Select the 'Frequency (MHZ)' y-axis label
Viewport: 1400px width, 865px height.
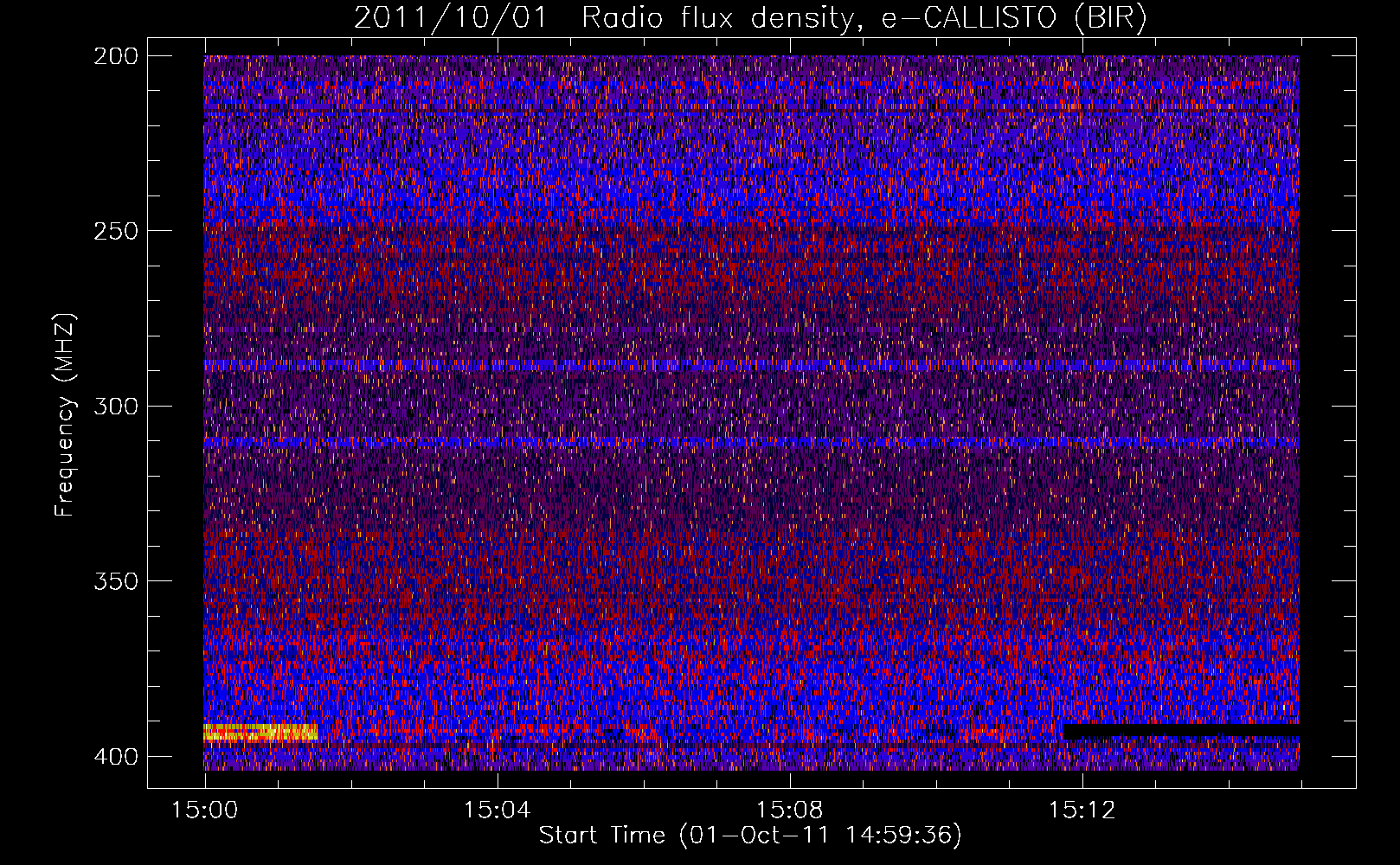click(65, 414)
